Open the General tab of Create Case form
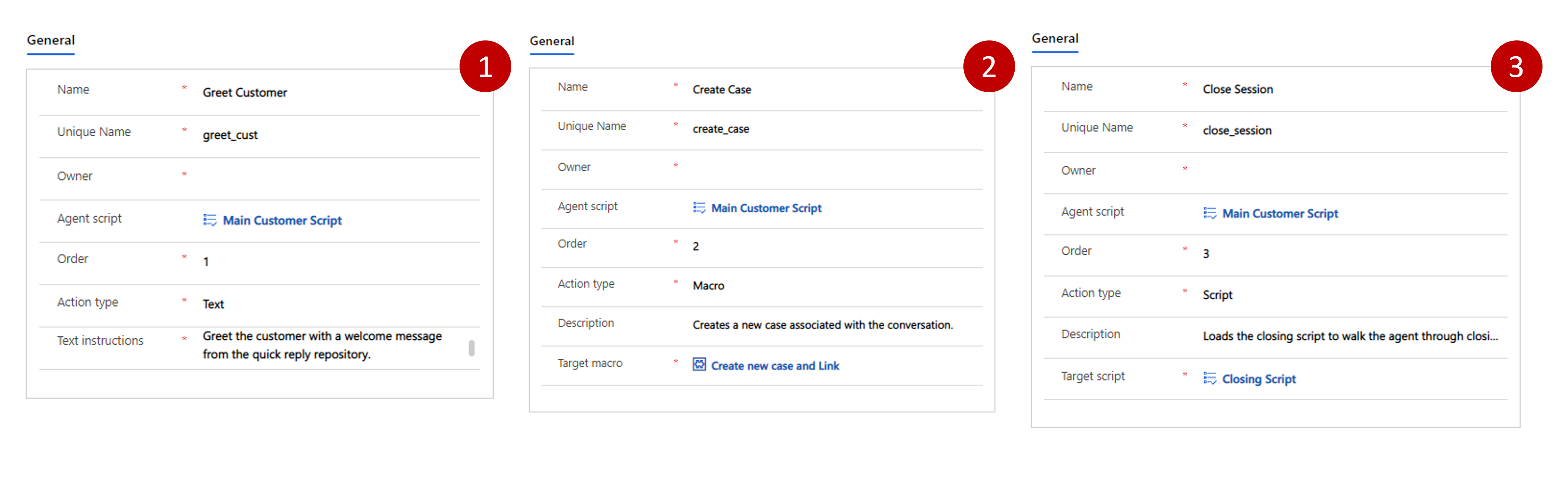Image resolution: width=1568 pixels, height=489 pixels. [x=551, y=41]
